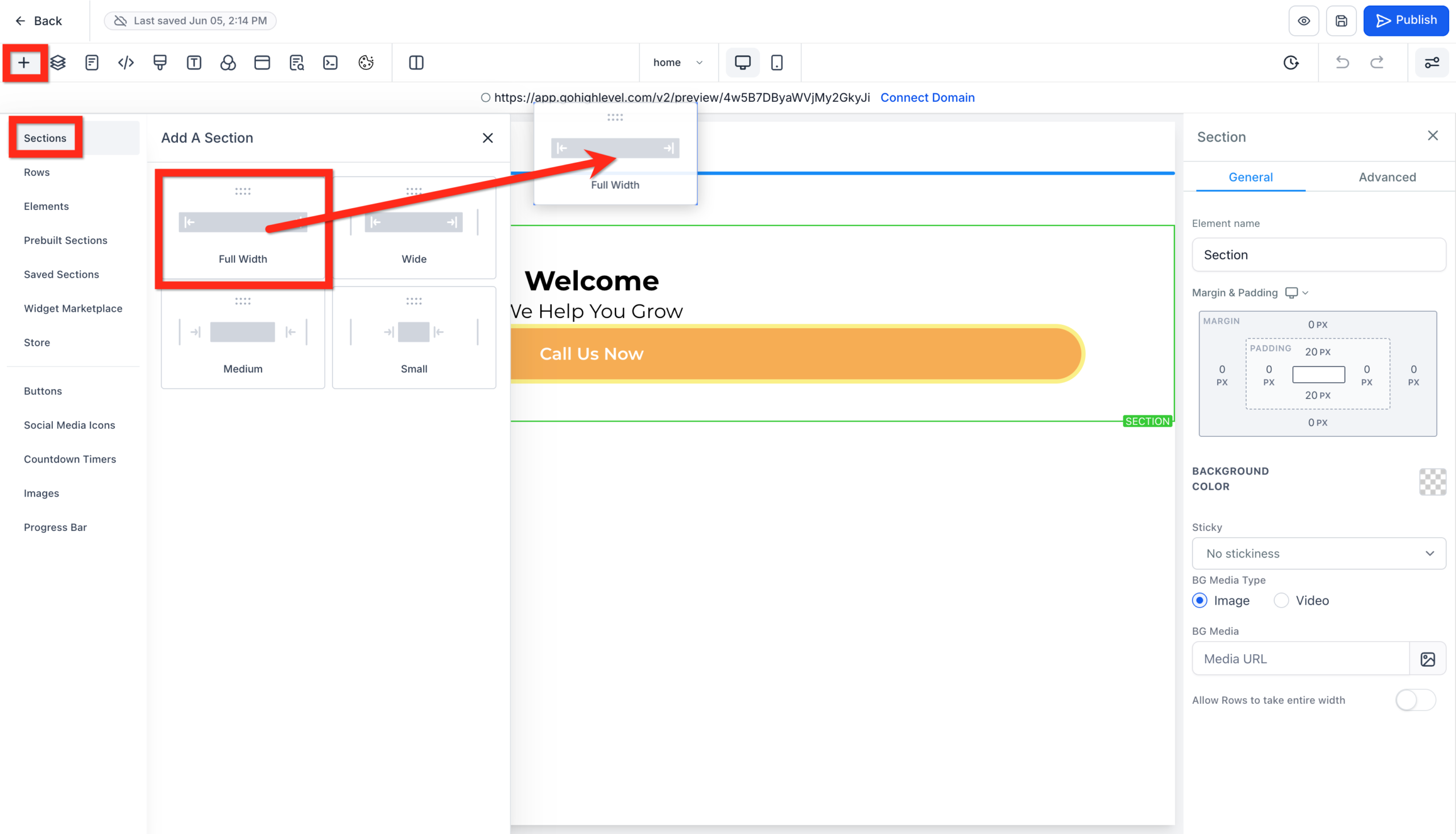Open the home page selector dropdown
The width and height of the screenshot is (1456, 834).
[679, 63]
